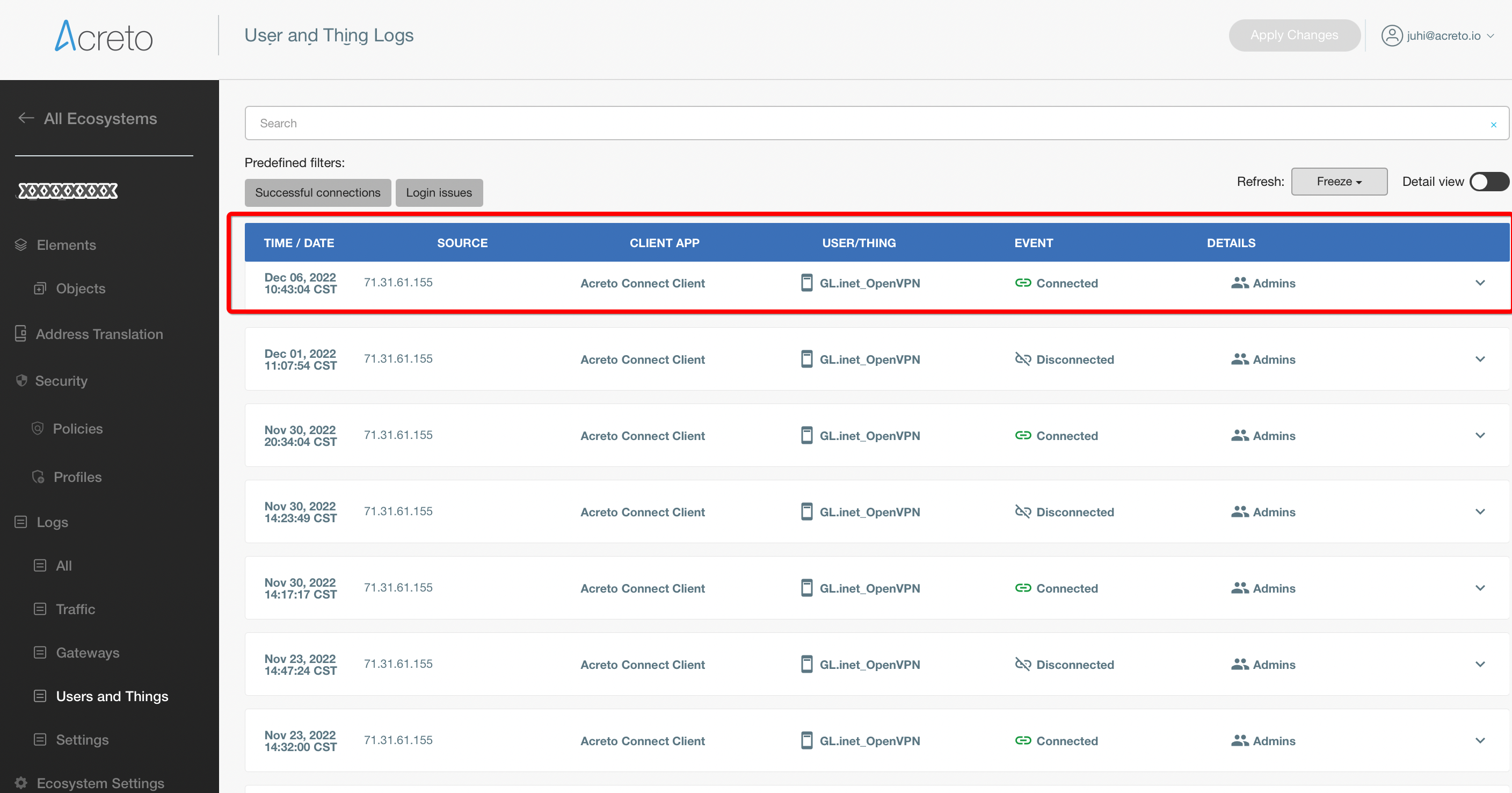The height and width of the screenshot is (793, 1512).
Task: Click the device icon beside GL.inet_OpenVPN in Nov 23 14:47 row
Action: click(807, 665)
